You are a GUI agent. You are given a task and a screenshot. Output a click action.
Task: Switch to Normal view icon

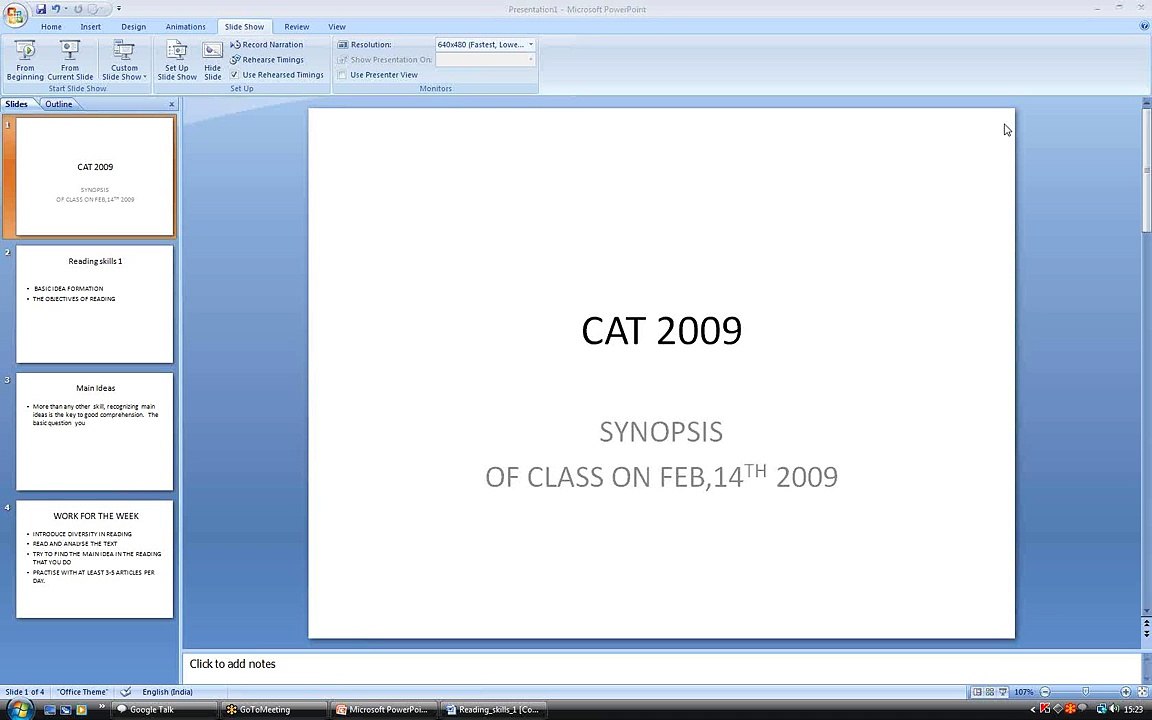point(977,692)
